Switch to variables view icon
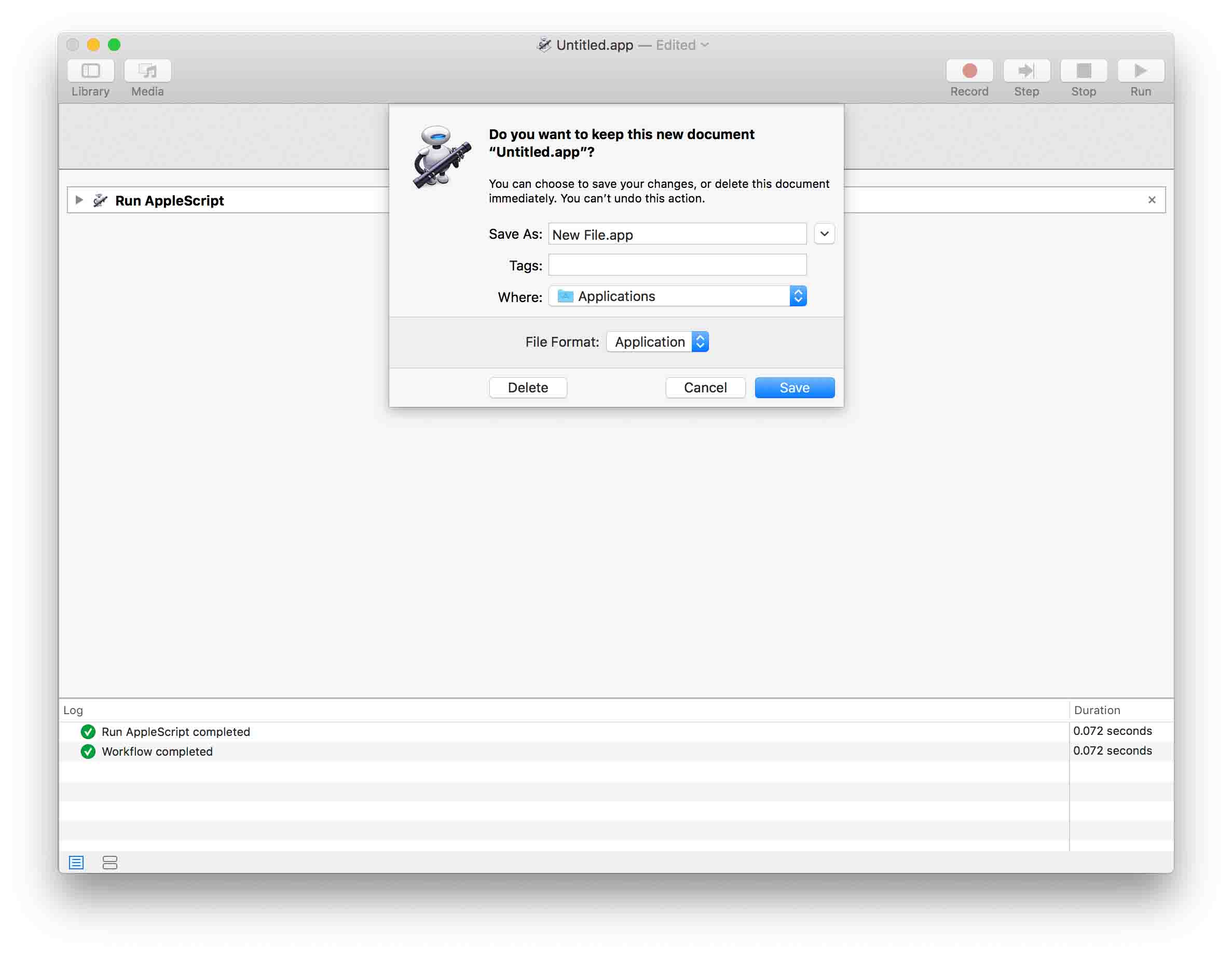1232x956 pixels. [110, 862]
